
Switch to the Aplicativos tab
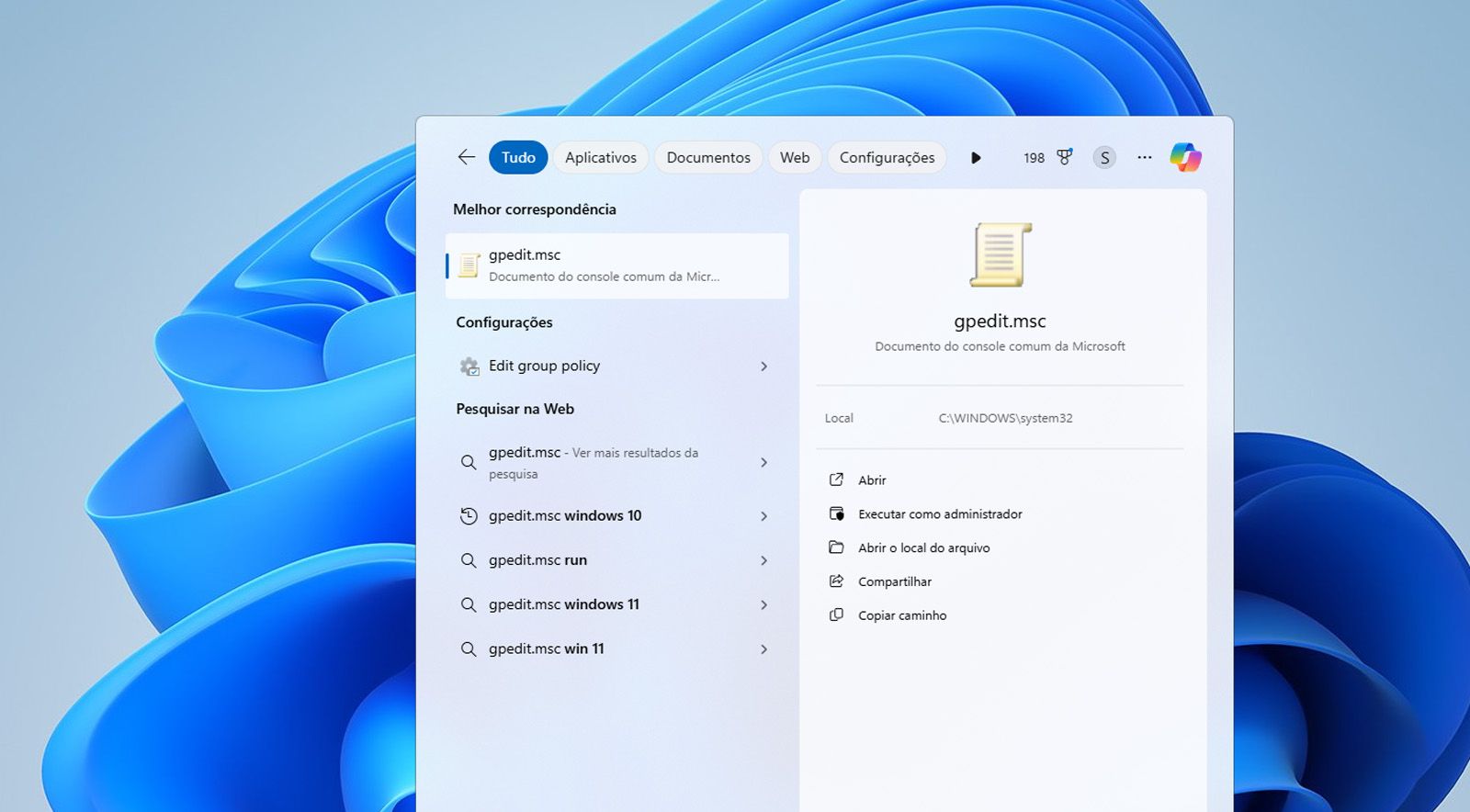coord(601,157)
